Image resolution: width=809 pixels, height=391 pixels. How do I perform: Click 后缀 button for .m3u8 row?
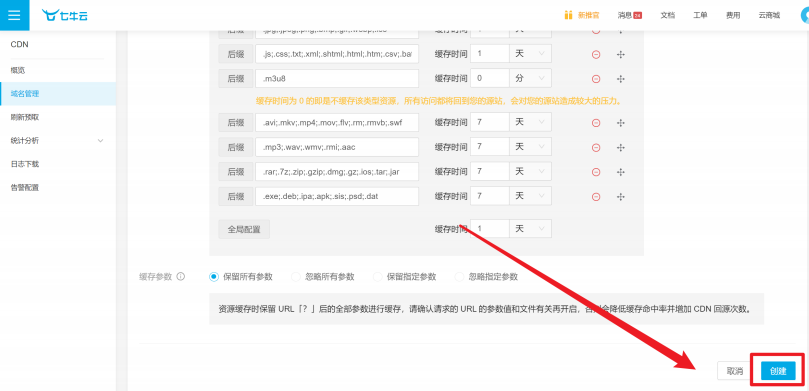(x=236, y=78)
